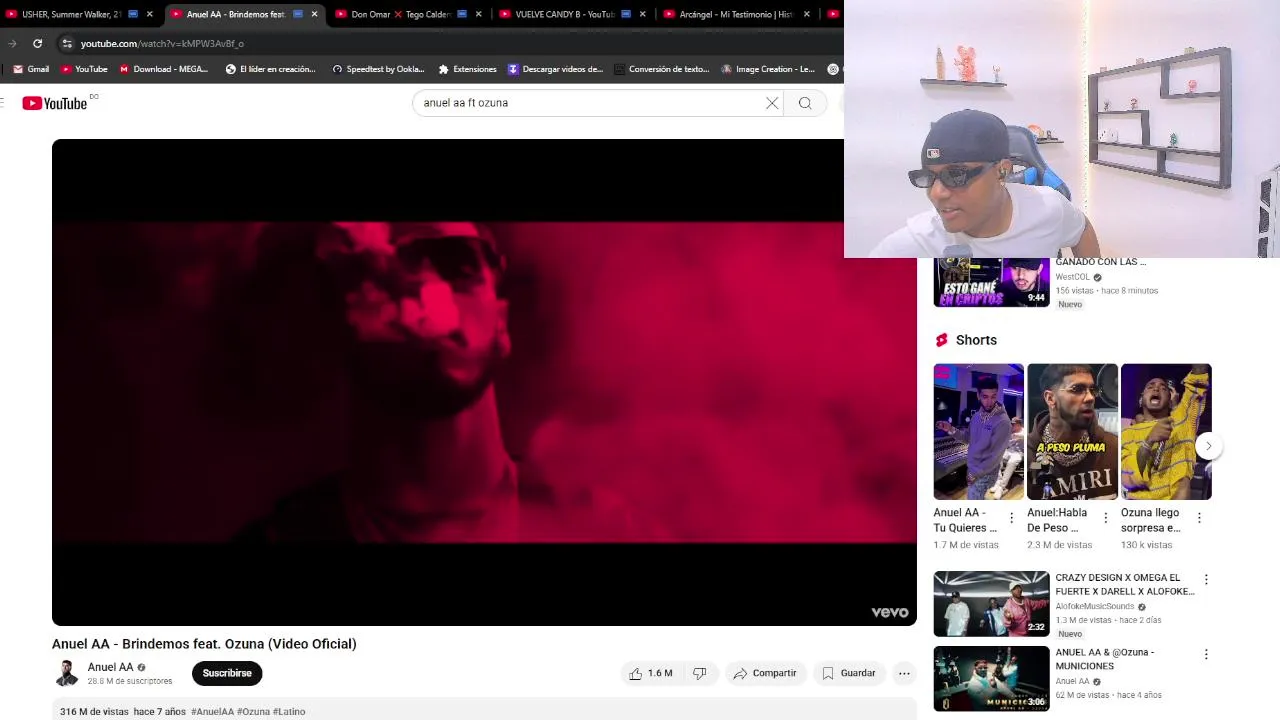
Task: Open Speedtest by Ookla bookmark
Action: click(x=378, y=69)
